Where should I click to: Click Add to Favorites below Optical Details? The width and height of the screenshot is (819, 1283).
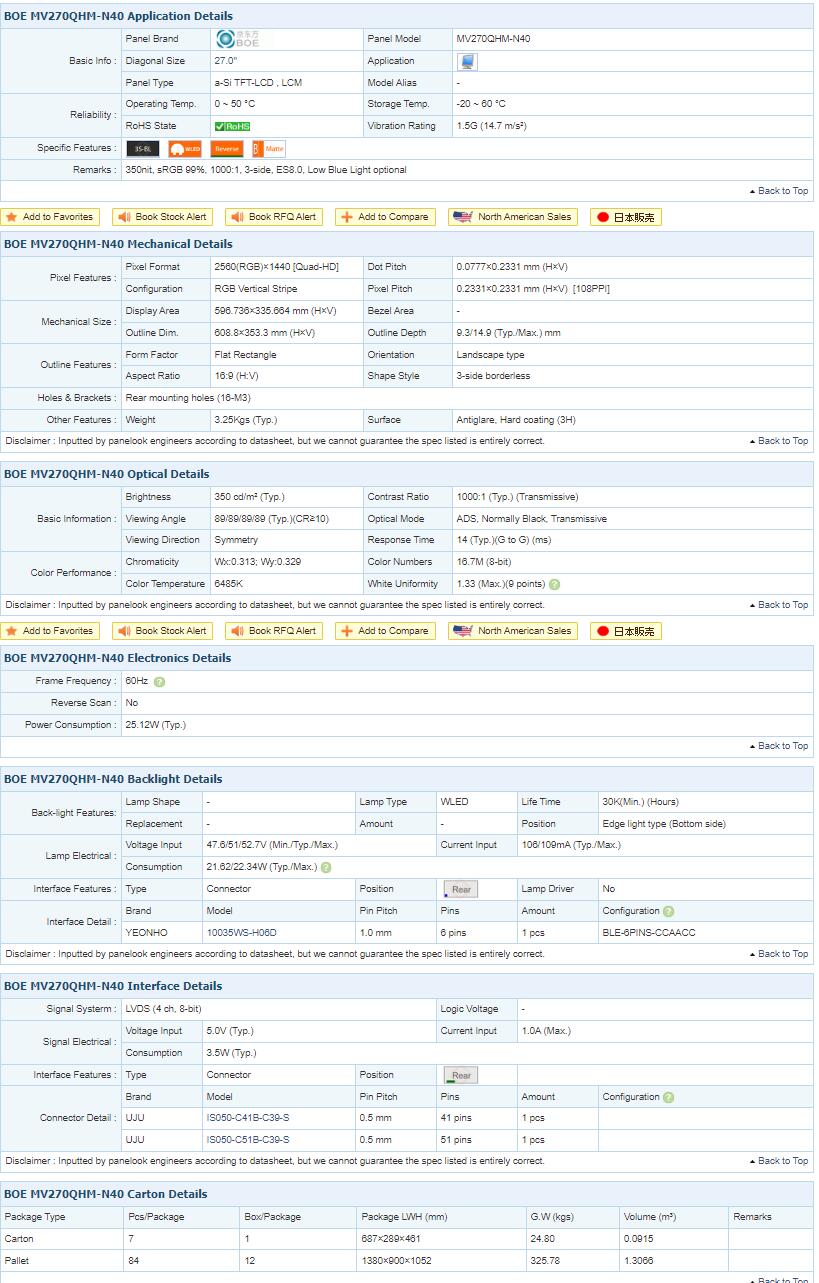point(49,631)
